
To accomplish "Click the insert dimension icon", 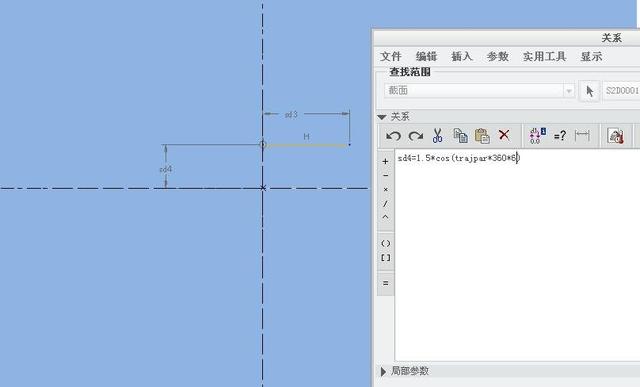I will (582, 135).
